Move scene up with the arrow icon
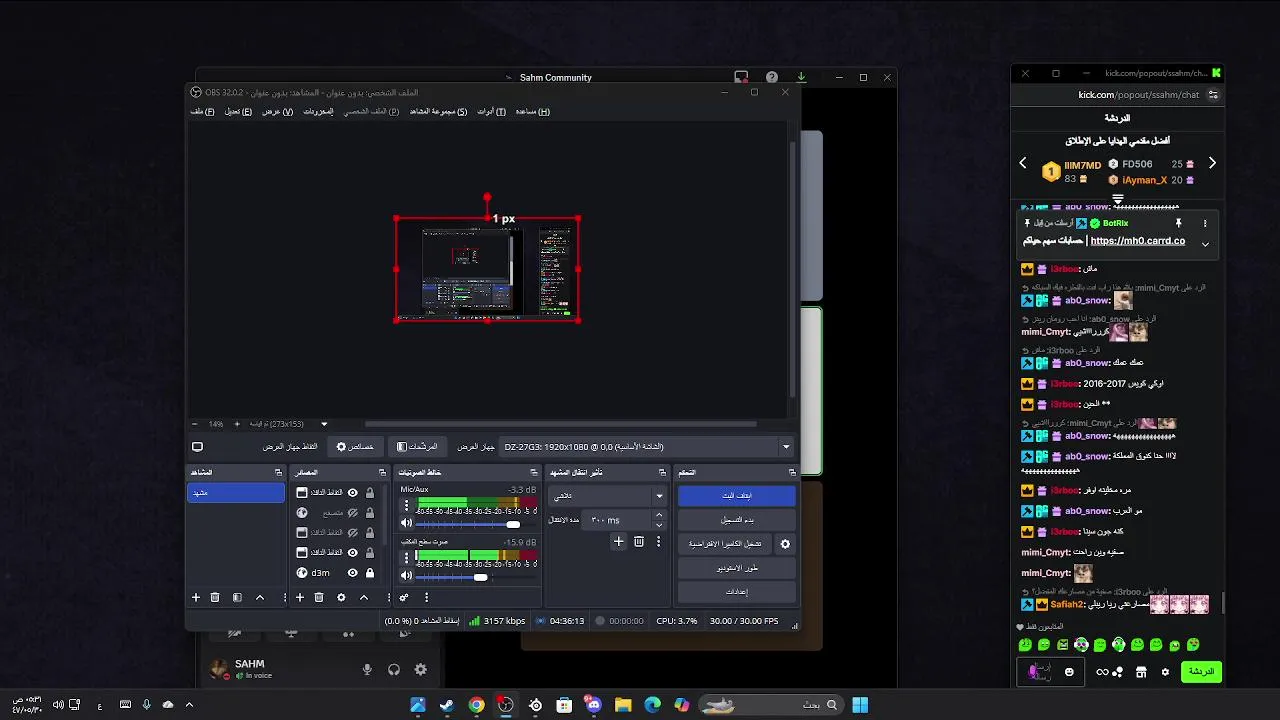 260,597
